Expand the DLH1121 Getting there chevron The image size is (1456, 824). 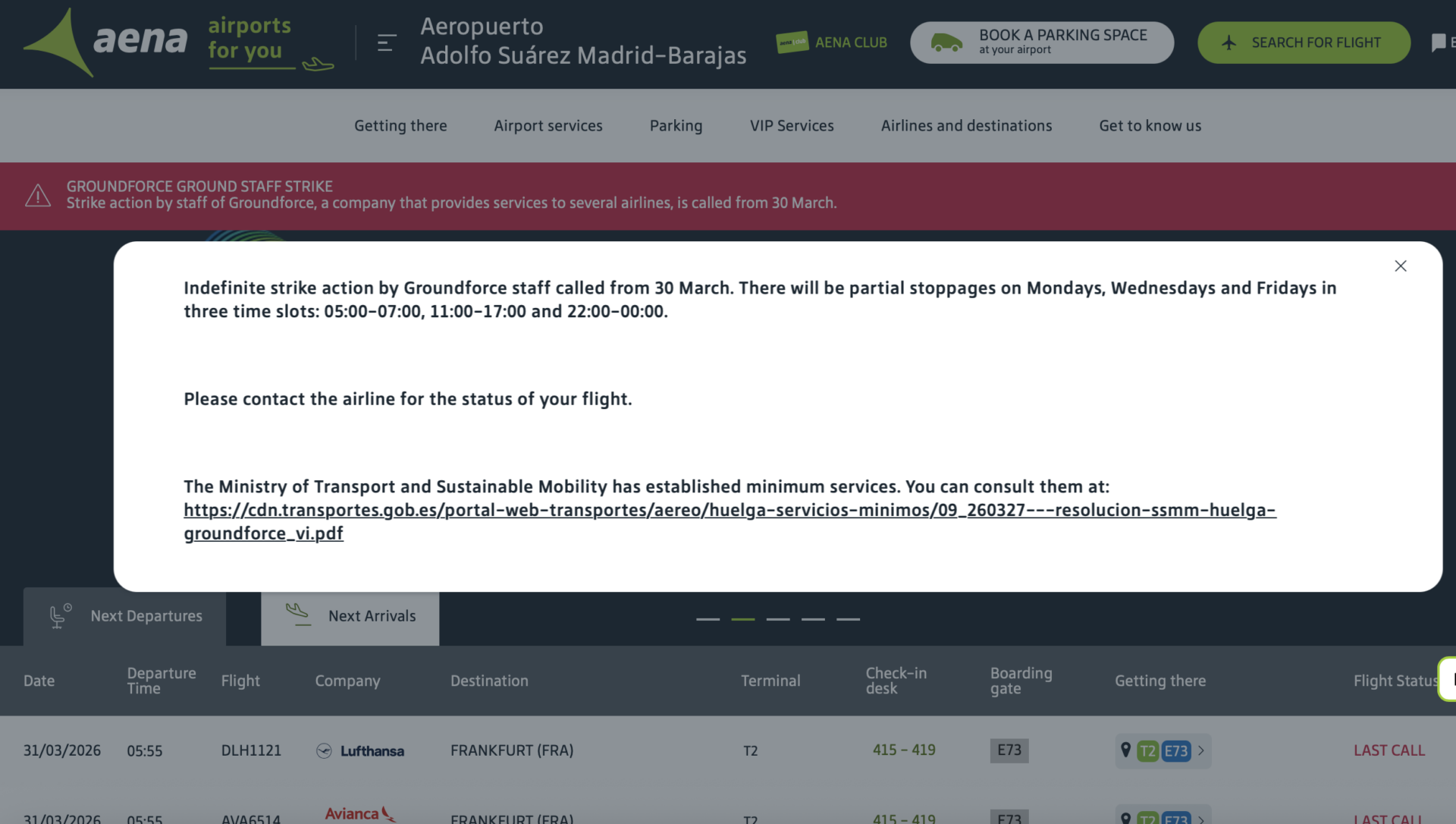(x=1201, y=750)
